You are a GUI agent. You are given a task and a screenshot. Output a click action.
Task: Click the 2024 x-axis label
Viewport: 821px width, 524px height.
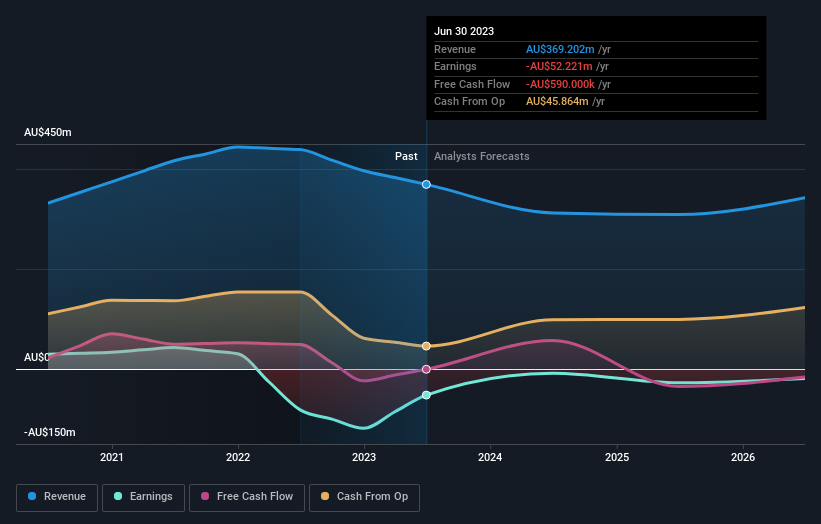[490, 457]
